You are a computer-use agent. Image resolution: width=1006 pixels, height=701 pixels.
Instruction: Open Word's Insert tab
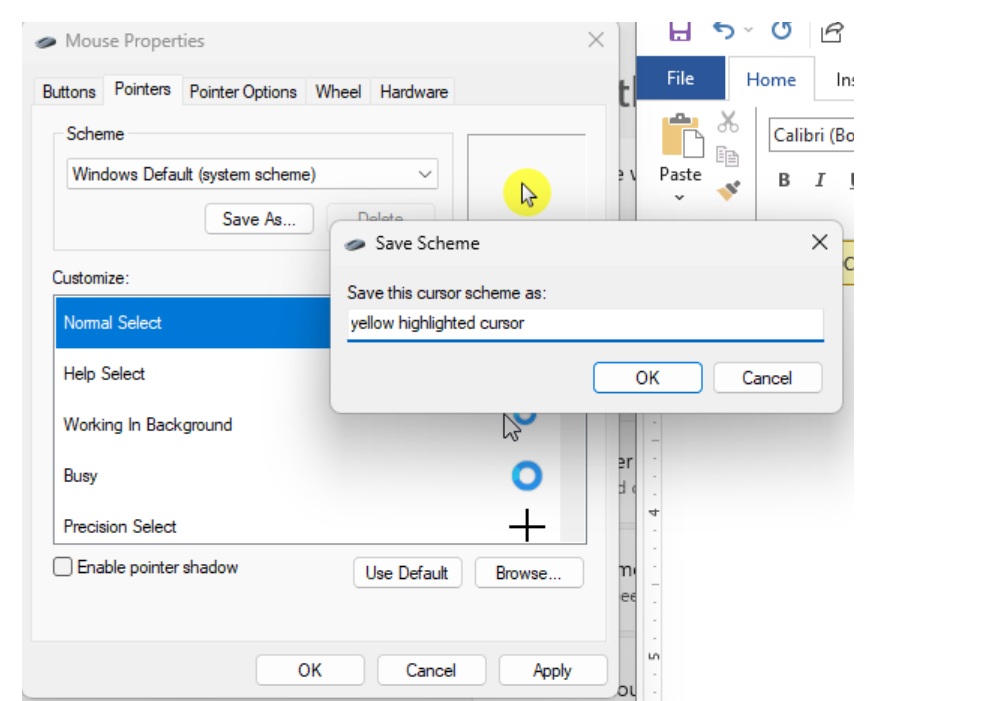pyautogui.click(x=846, y=77)
